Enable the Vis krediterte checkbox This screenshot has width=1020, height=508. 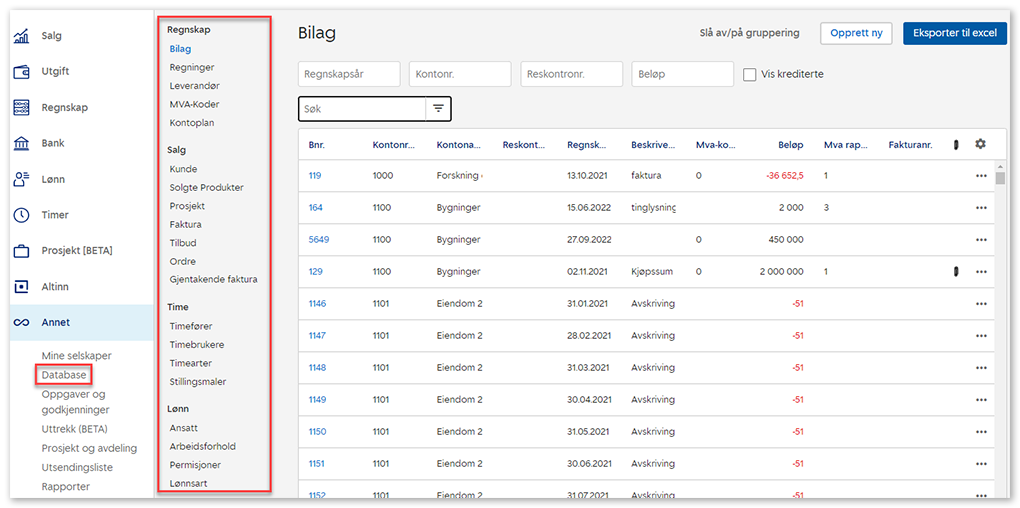pyautogui.click(x=750, y=74)
